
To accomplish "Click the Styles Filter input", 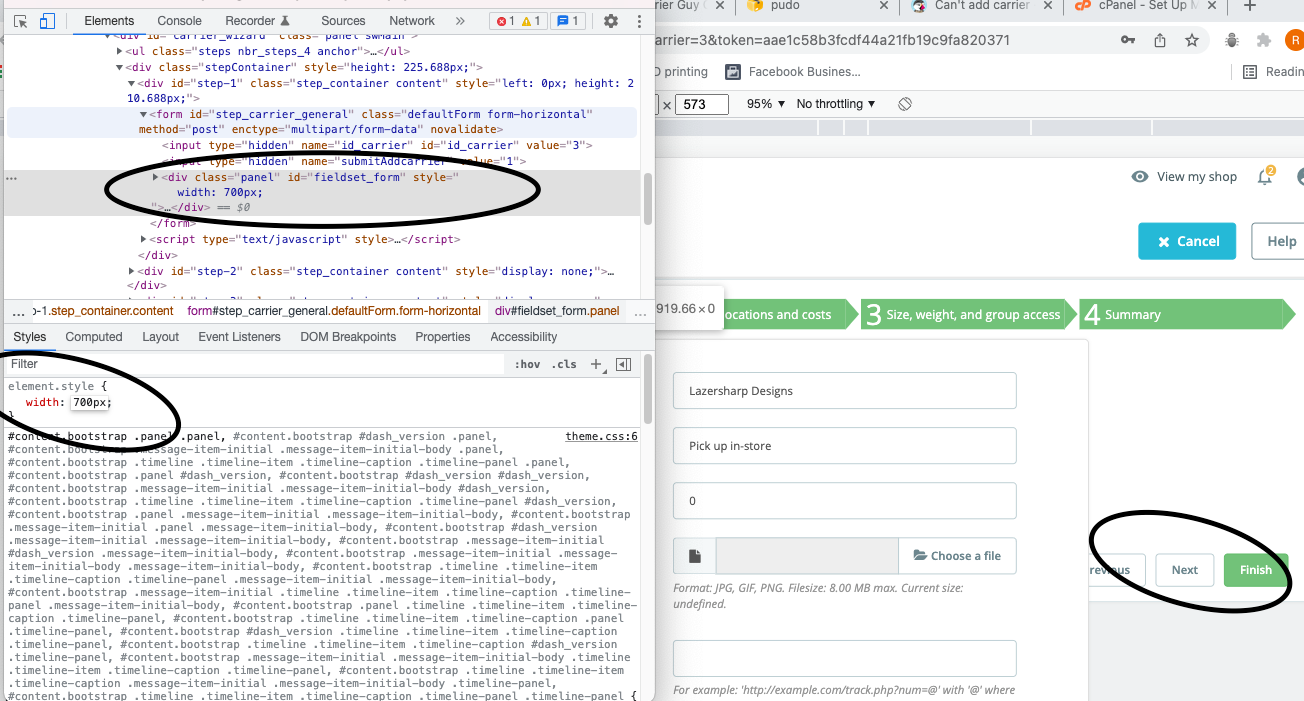I will point(255,365).
